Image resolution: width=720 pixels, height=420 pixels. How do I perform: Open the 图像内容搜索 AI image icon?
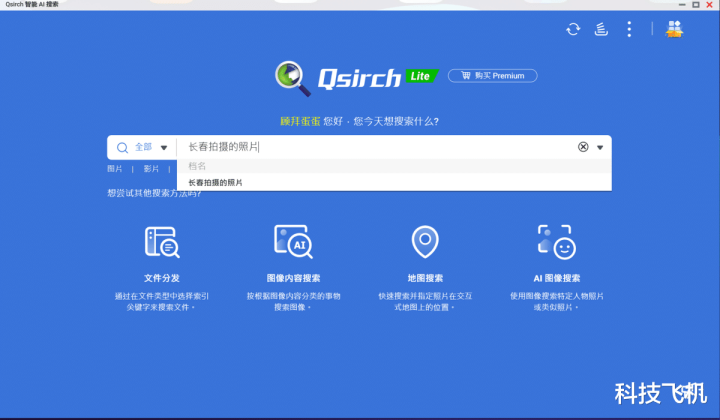[293, 241]
